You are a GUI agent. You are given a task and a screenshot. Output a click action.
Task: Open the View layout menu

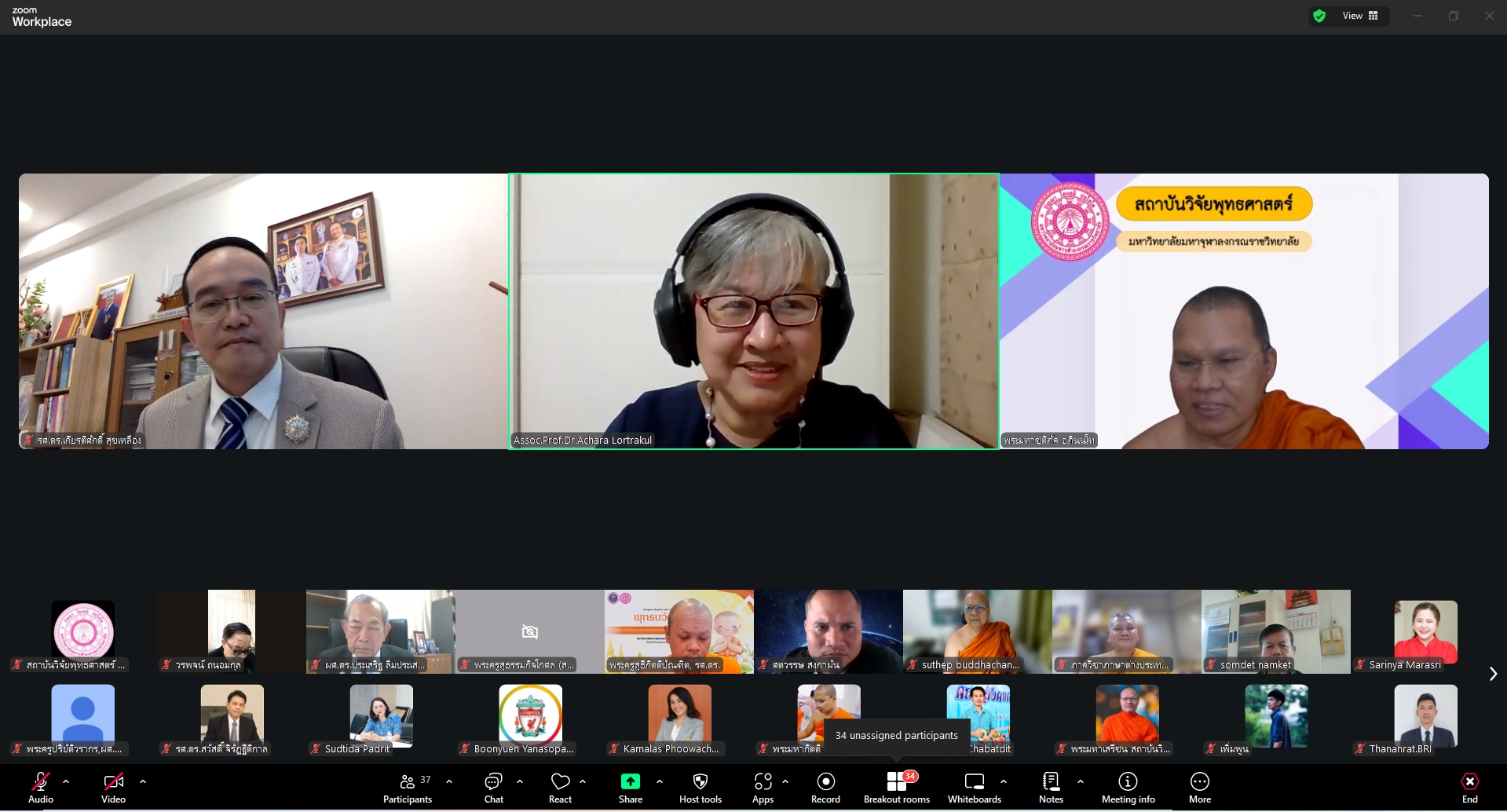[1360, 16]
